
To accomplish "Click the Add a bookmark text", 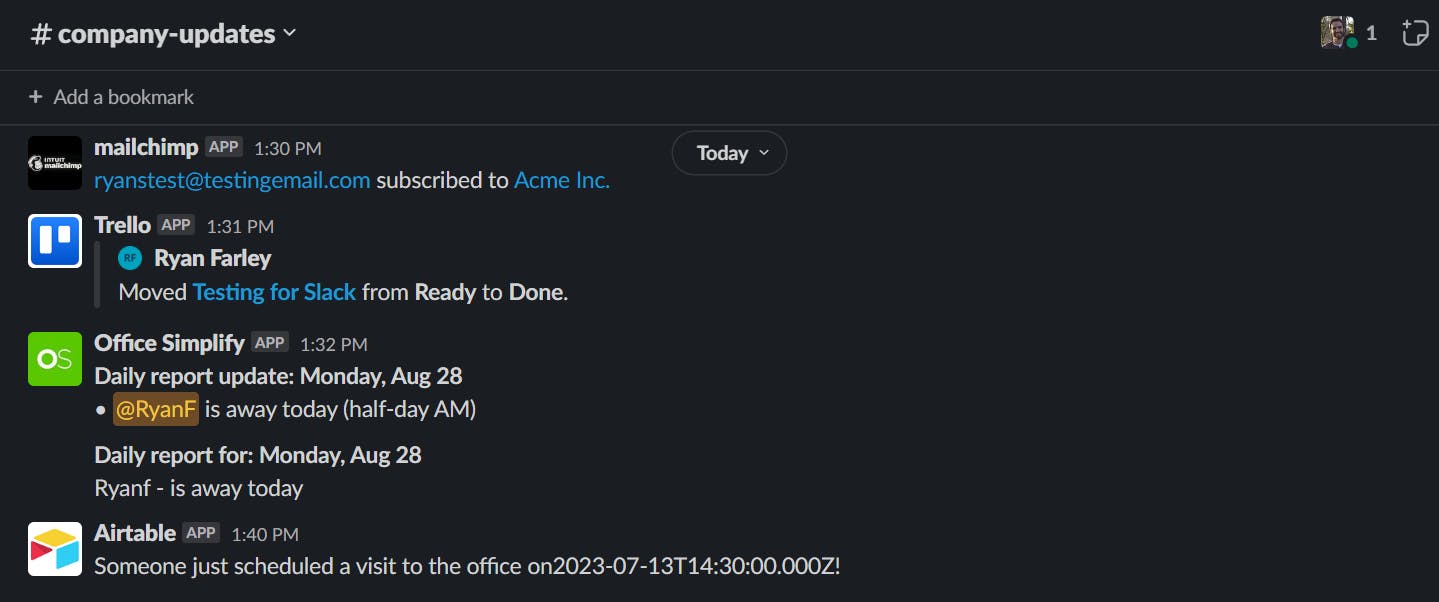I will [x=124, y=97].
